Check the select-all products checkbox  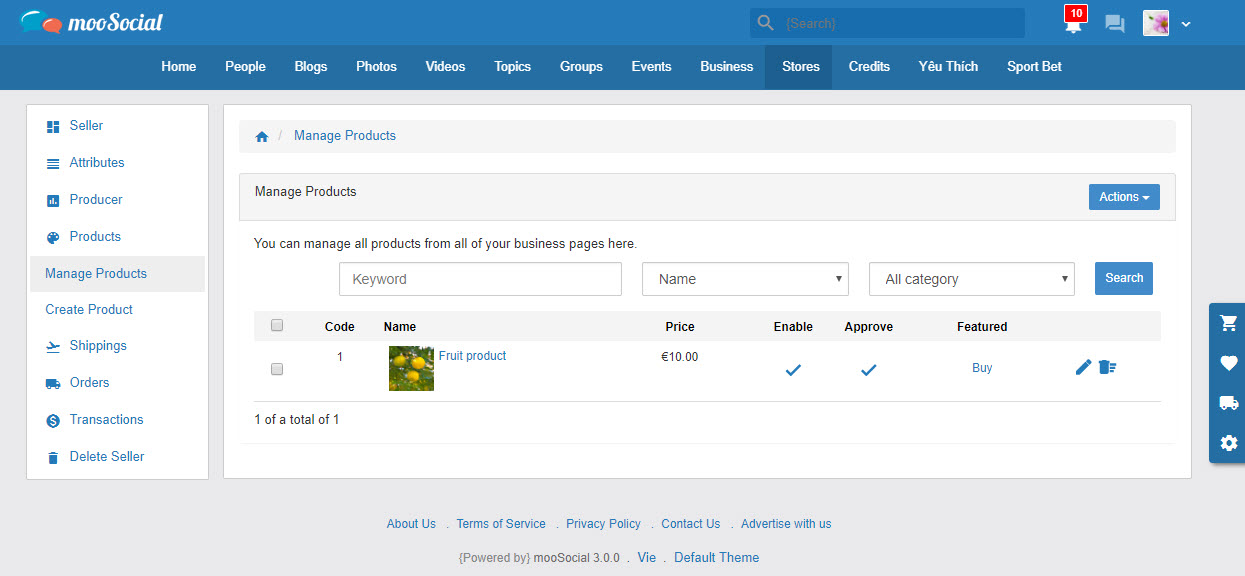277,325
